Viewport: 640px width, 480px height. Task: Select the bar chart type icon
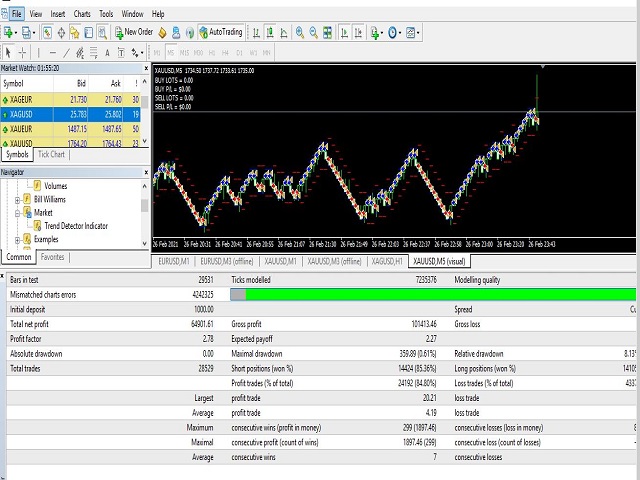point(256,32)
